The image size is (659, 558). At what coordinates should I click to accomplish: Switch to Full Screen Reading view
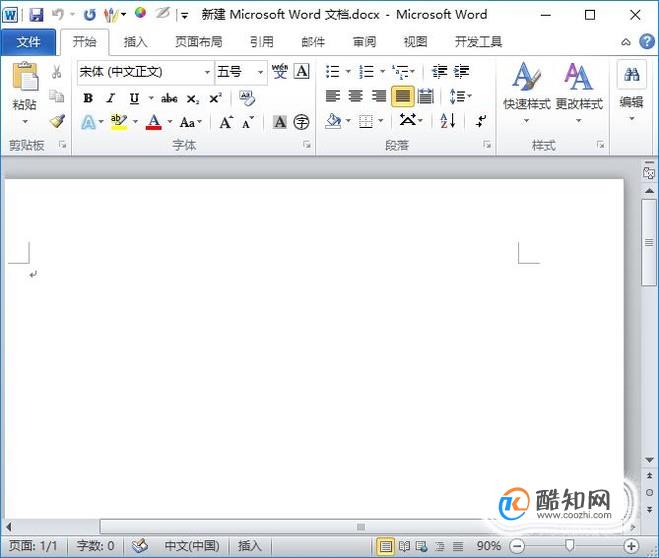(x=404, y=546)
